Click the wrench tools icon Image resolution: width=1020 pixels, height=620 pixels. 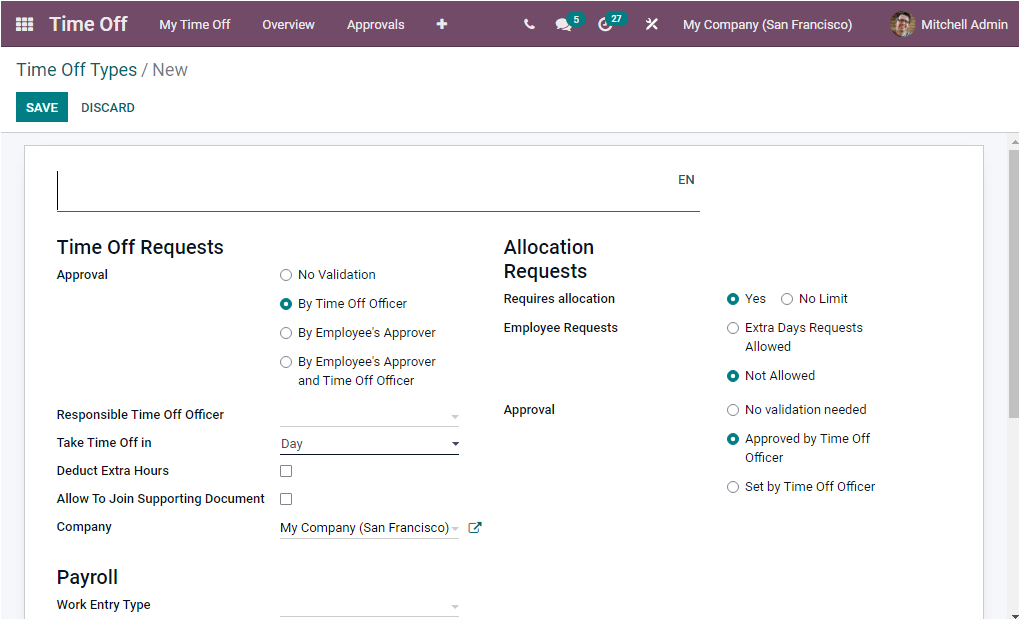(651, 24)
